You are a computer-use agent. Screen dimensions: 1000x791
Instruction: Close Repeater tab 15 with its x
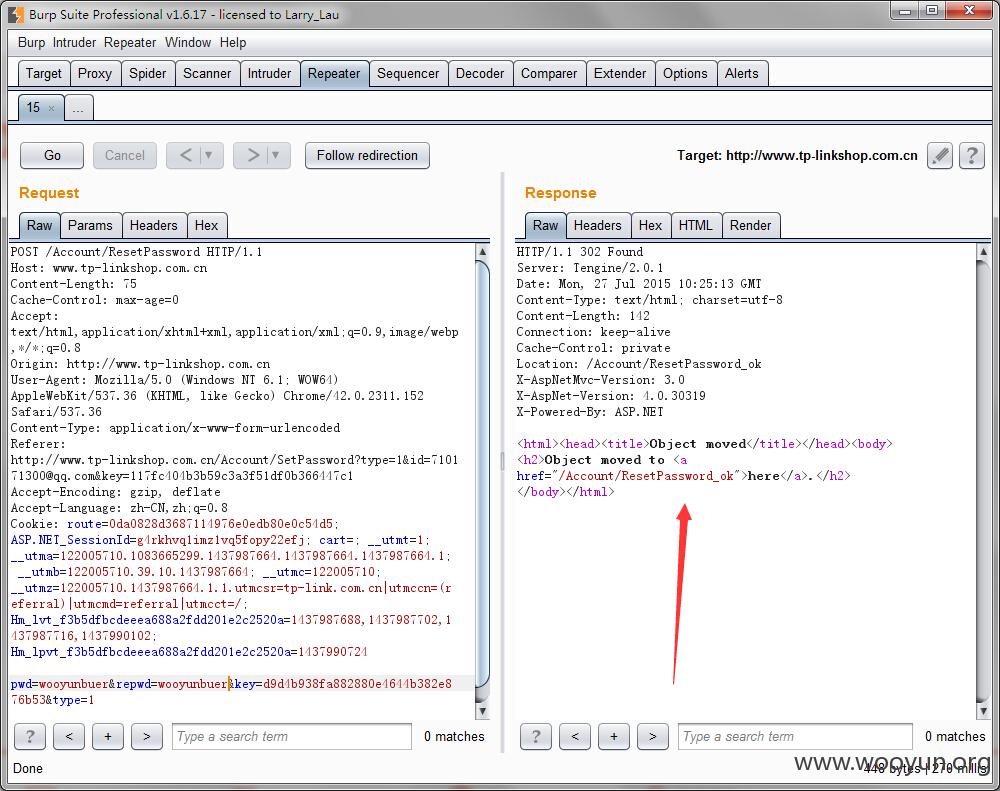tap(52, 108)
